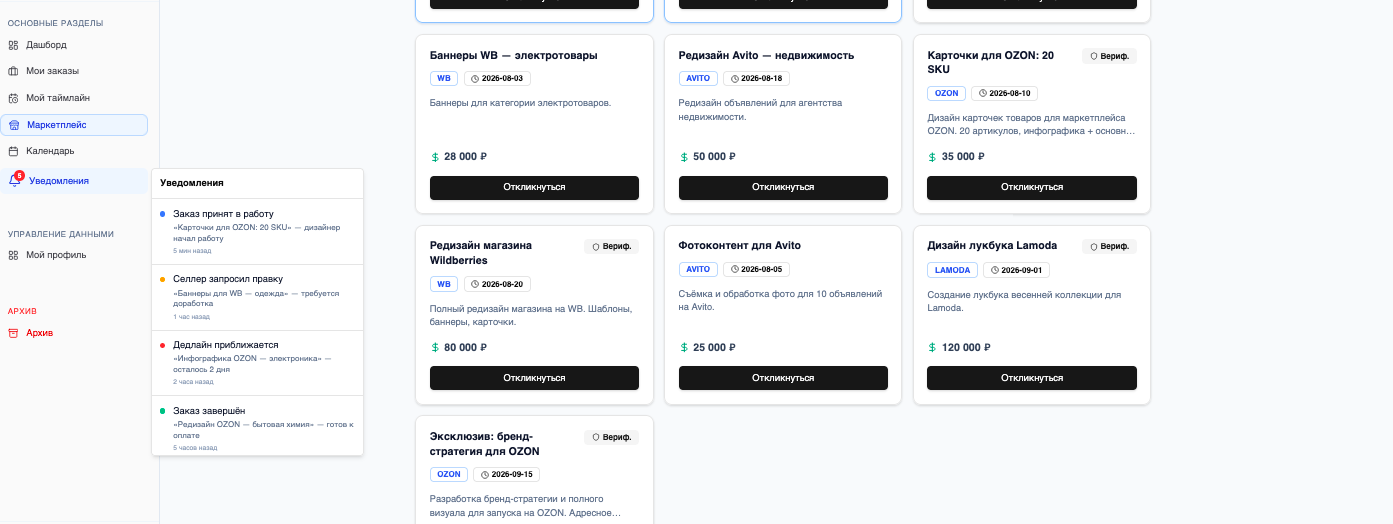Click the blue dot of Заказ принят notification

click(163, 214)
